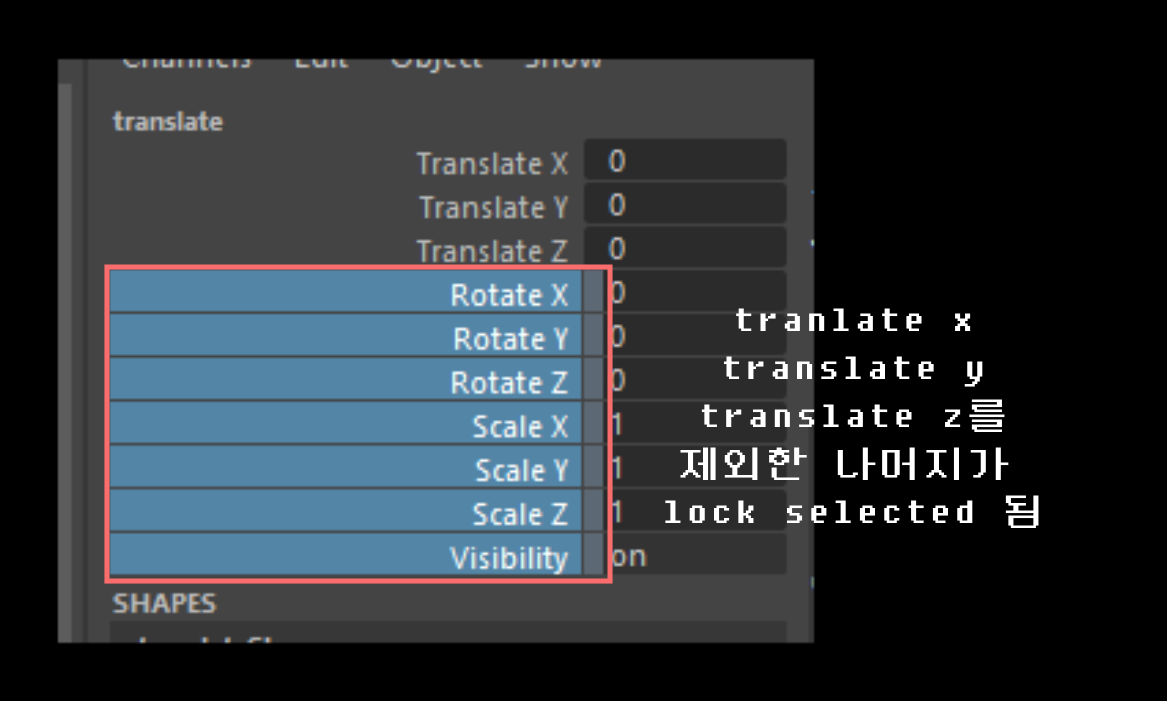This screenshot has width=1167, height=701.
Task: Click the Translate Z value field
Action: tap(685, 247)
